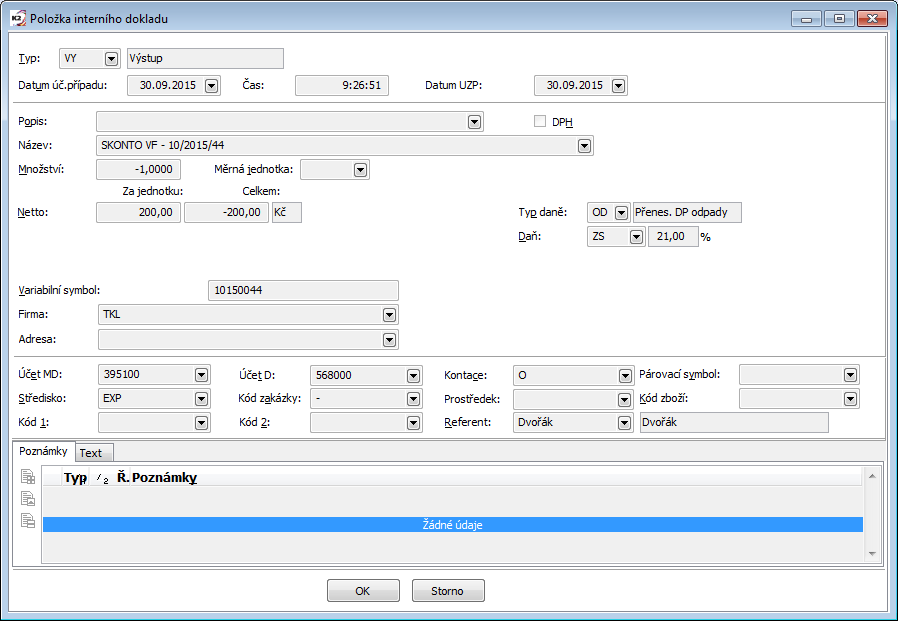Expand the Název dropdown arrow

point(584,146)
